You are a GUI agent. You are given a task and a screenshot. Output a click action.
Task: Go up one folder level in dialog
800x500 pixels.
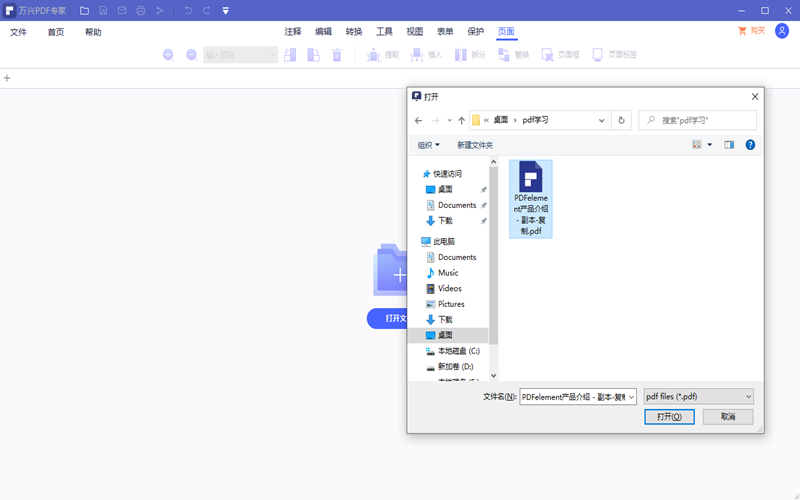(x=461, y=120)
